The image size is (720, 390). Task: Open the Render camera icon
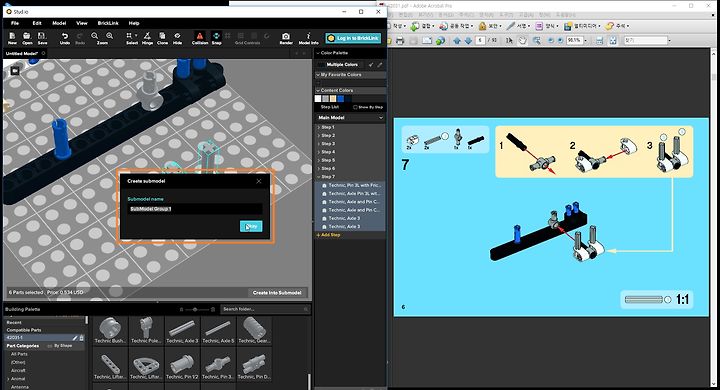coord(286,36)
